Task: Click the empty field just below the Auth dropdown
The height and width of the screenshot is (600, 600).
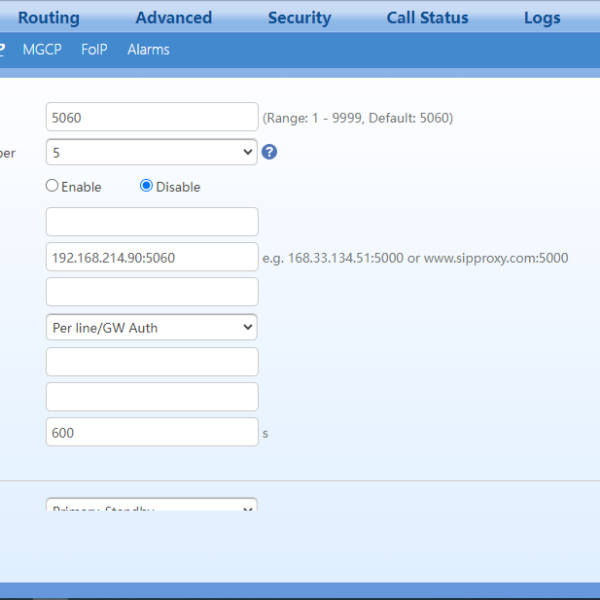Action: click(x=152, y=362)
